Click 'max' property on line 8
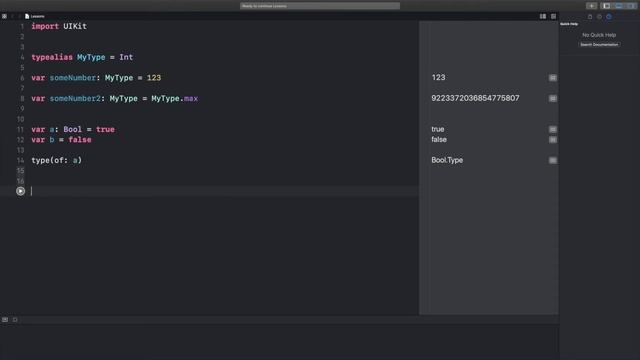 click(191, 99)
